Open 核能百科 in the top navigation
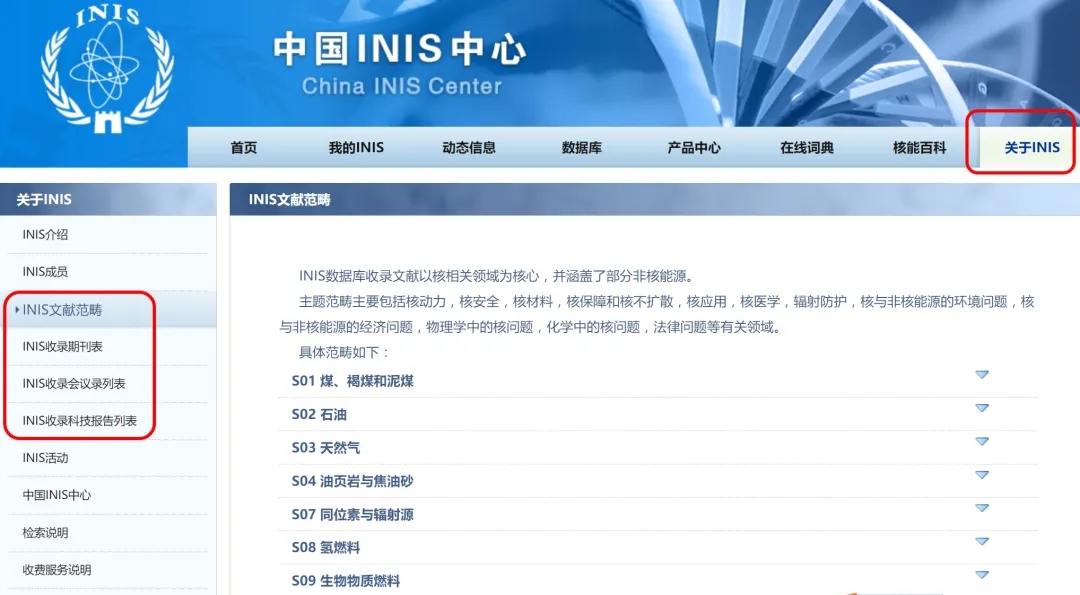The width and height of the screenshot is (1080, 595). point(920,147)
